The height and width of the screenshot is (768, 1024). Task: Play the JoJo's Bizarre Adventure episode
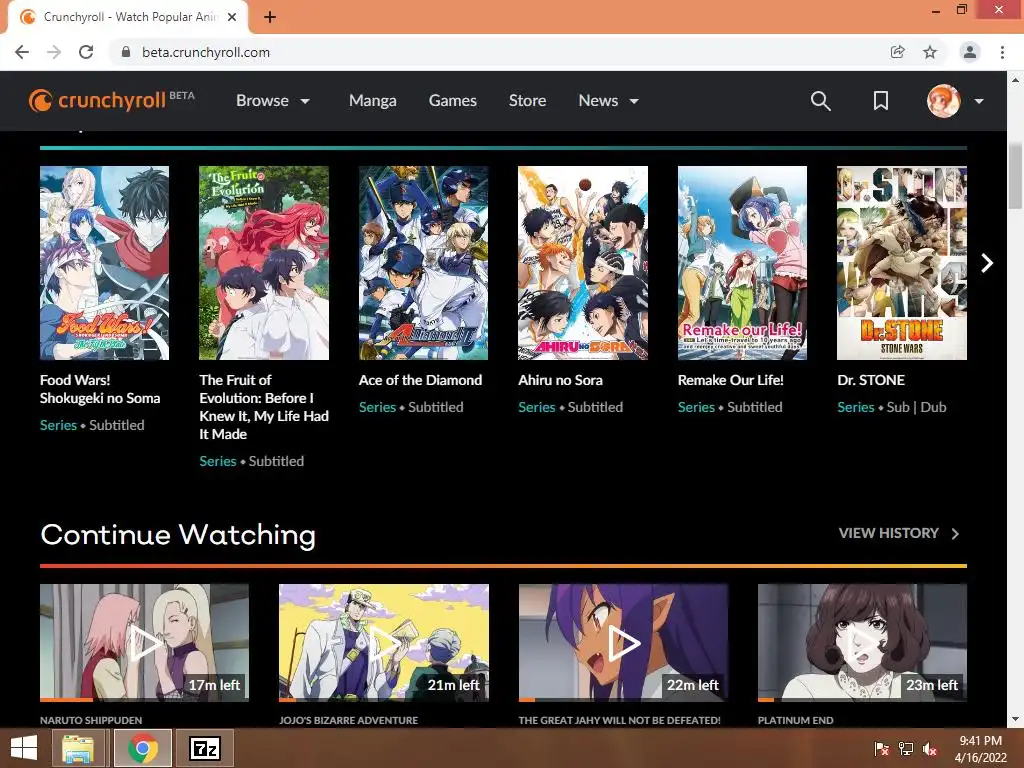pos(384,643)
